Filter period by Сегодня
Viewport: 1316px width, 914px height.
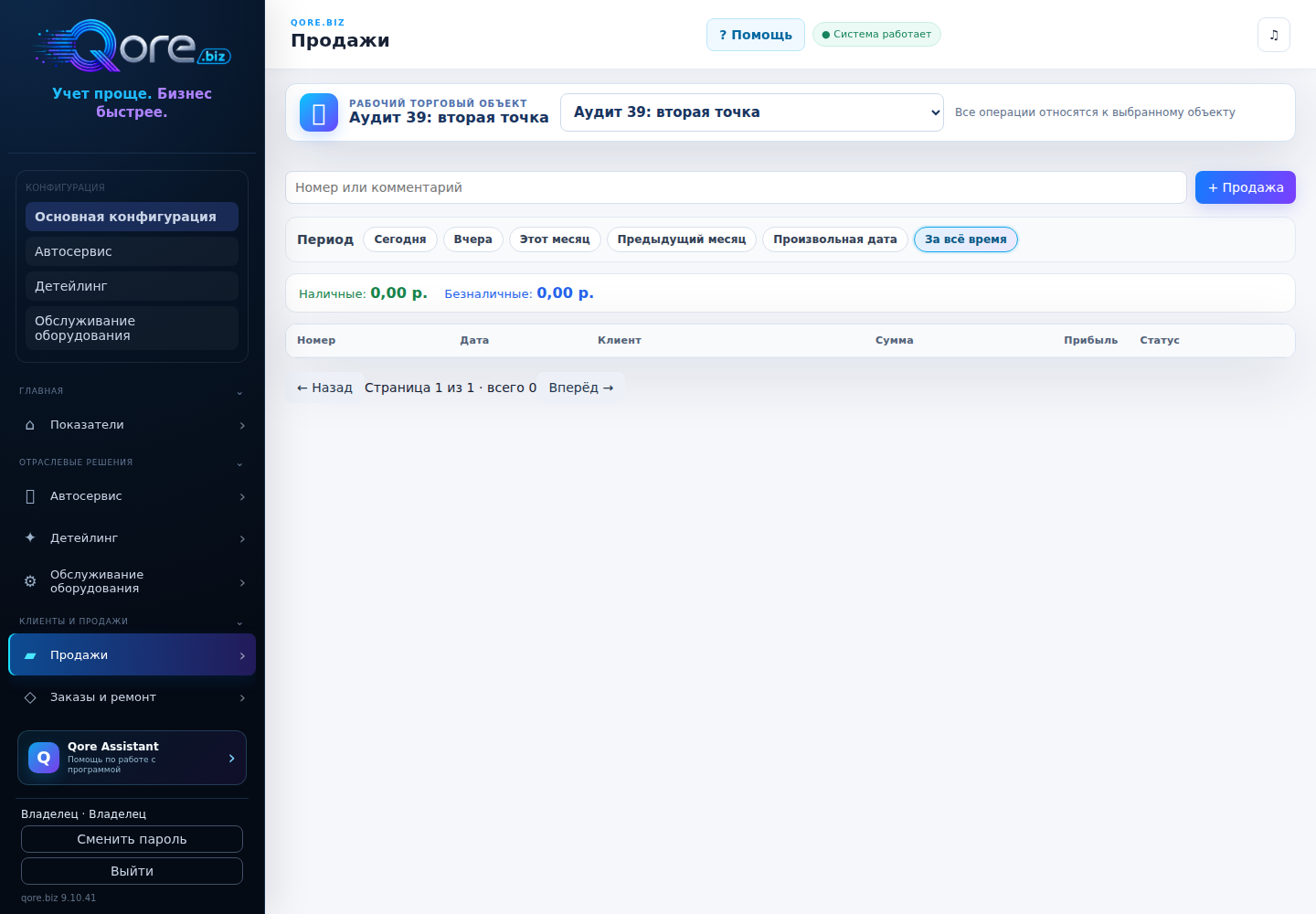400,239
